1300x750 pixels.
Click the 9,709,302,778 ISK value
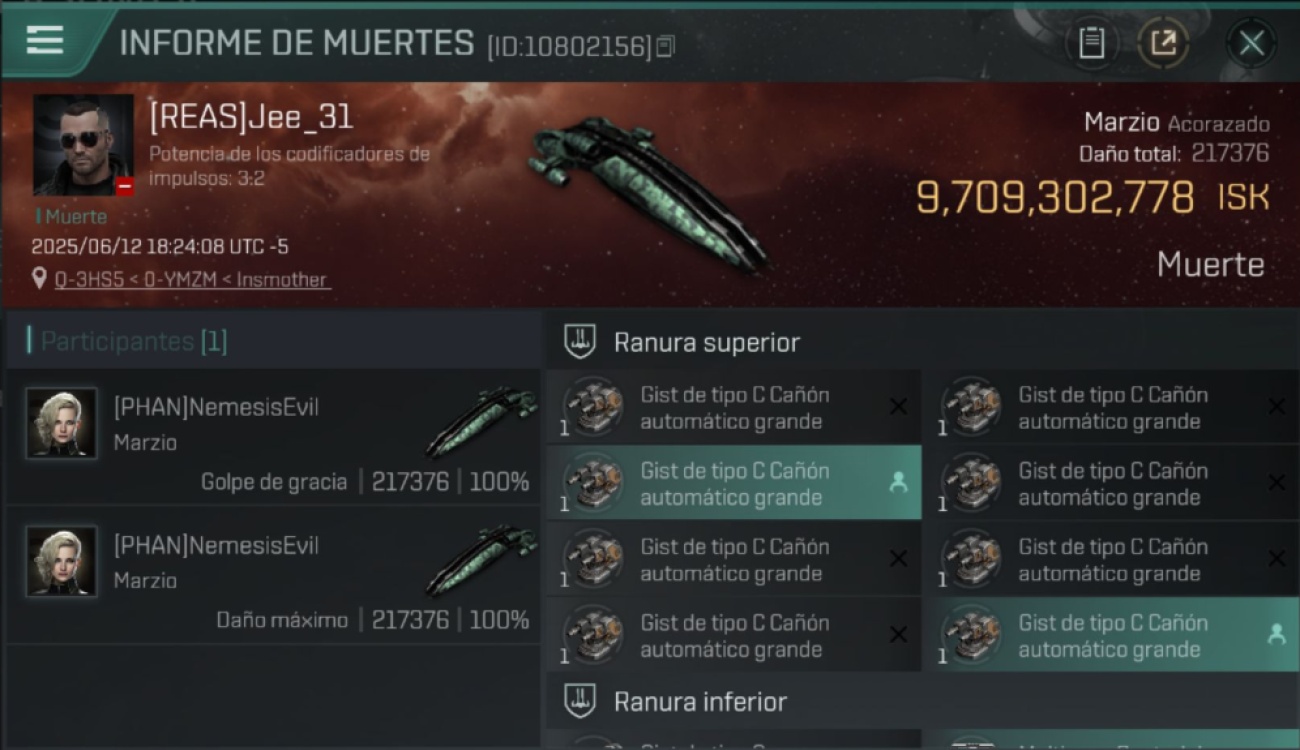1092,198
